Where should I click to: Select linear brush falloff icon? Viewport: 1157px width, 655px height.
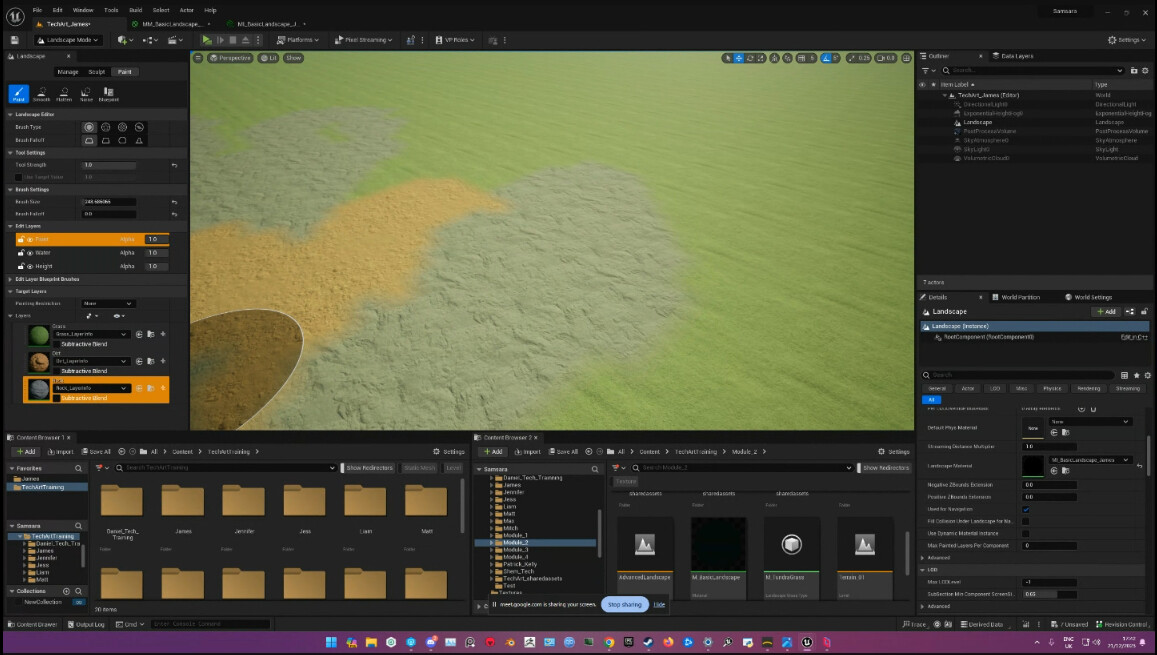coord(106,140)
